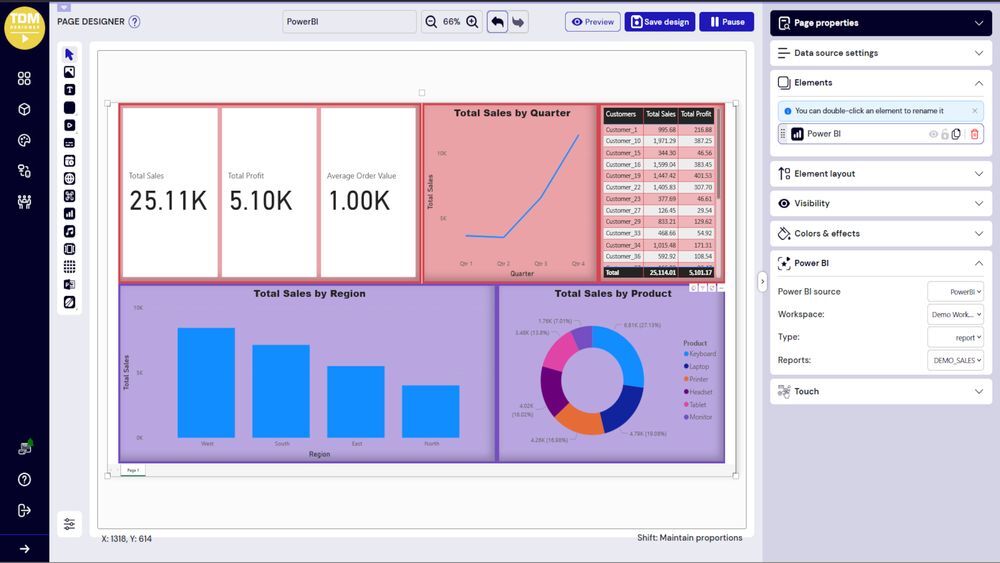Open the Workspace dropdown
The image size is (1000, 563).
[955, 314]
